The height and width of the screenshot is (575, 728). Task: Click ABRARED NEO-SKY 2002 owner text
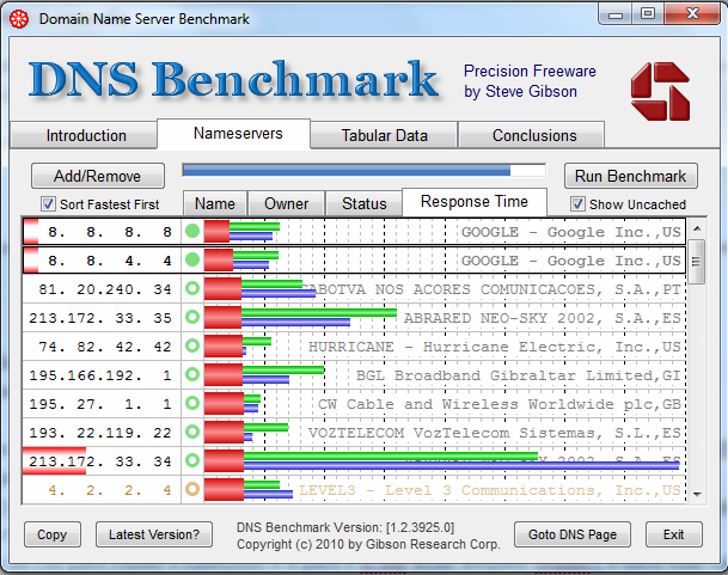[542, 318]
